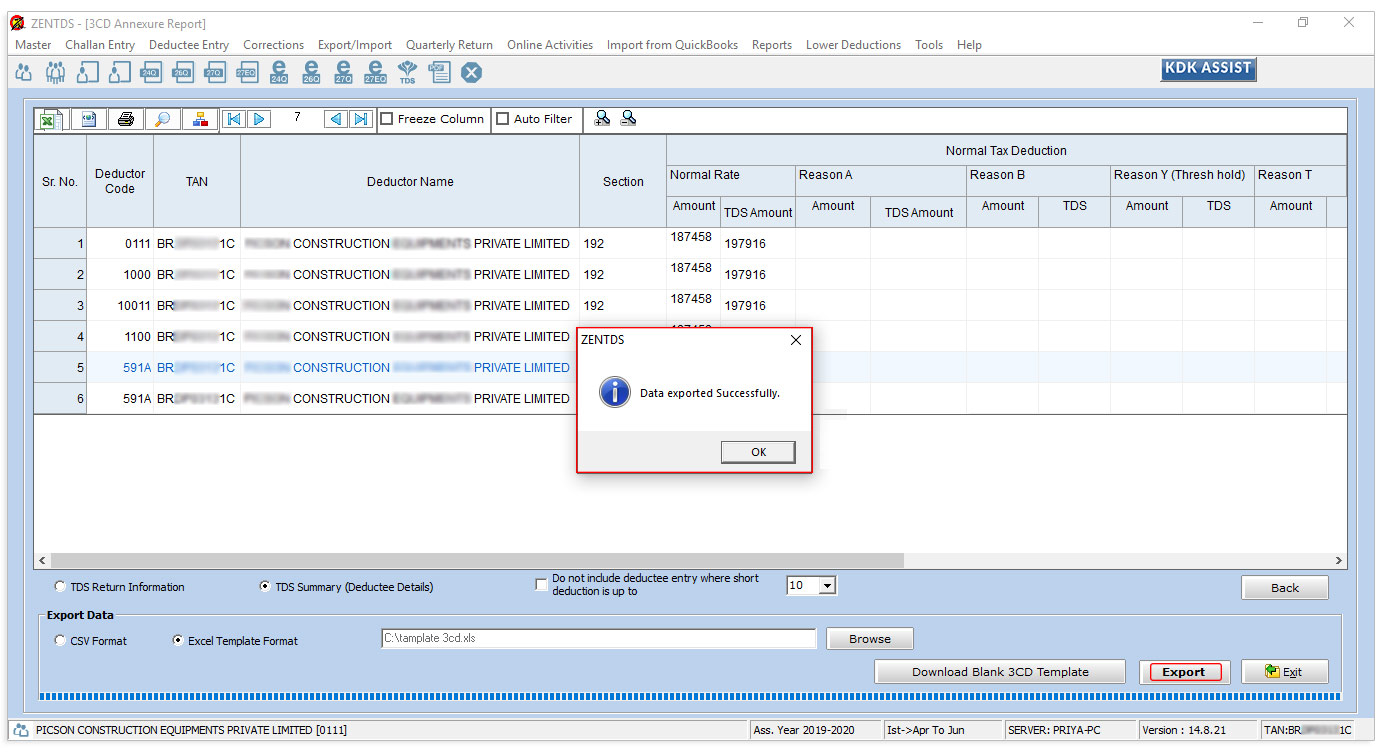The image size is (1385, 752).
Task: Click the zoom in magnifier with plus sign
Action: pos(602,118)
